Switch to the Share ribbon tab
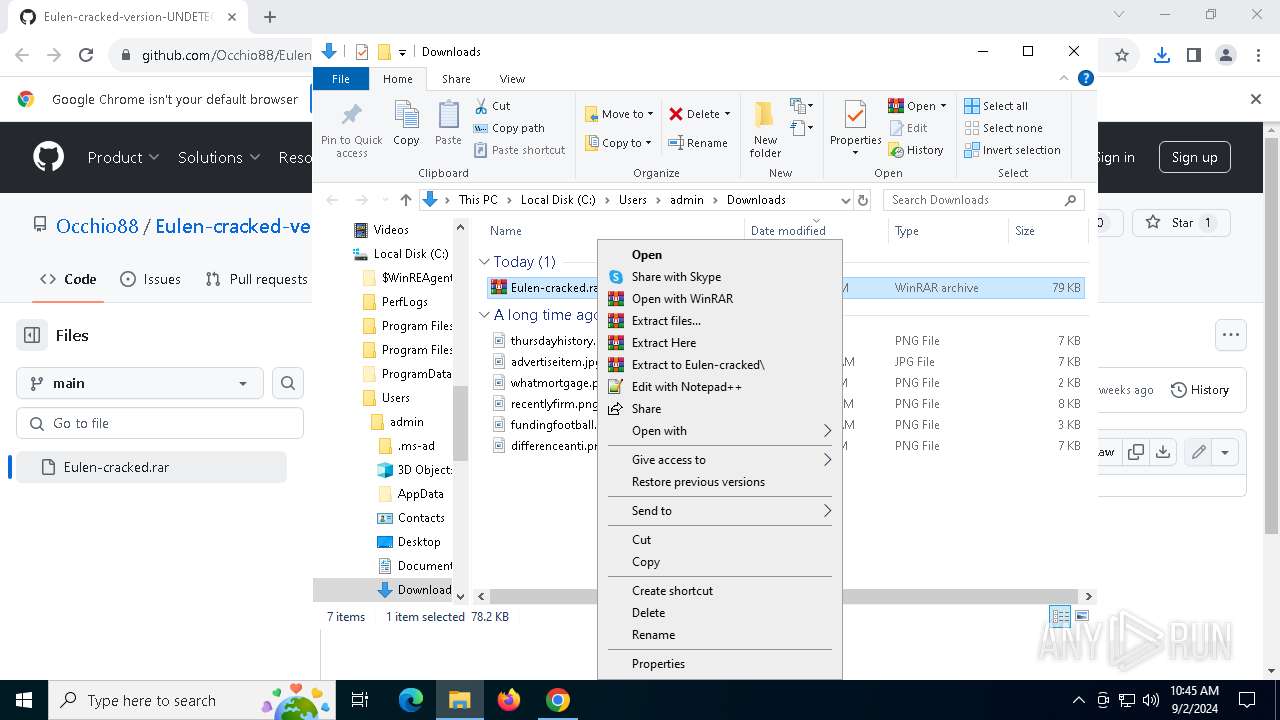 pos(456,79)
